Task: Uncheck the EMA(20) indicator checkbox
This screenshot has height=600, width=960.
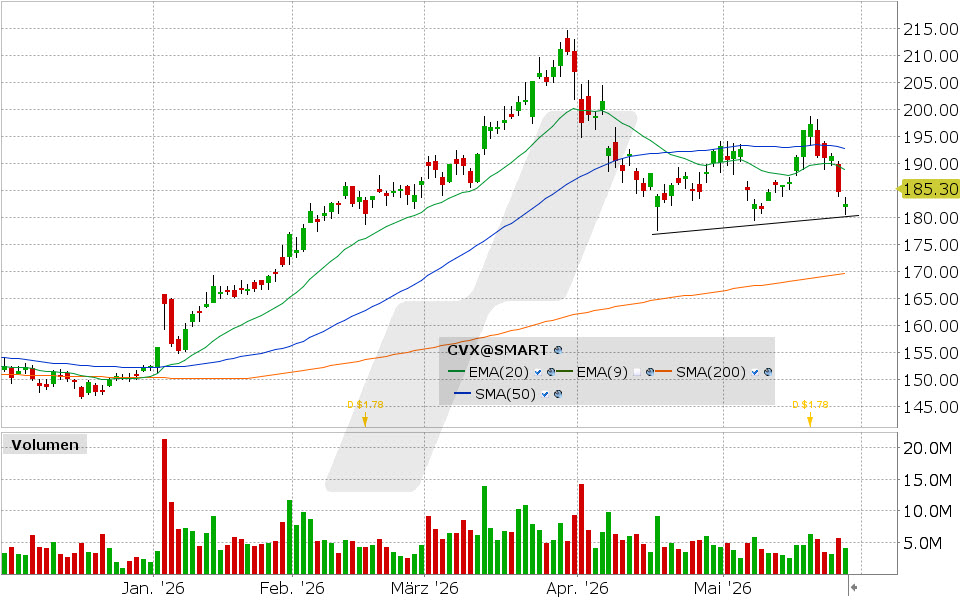Action: point(538,372)
